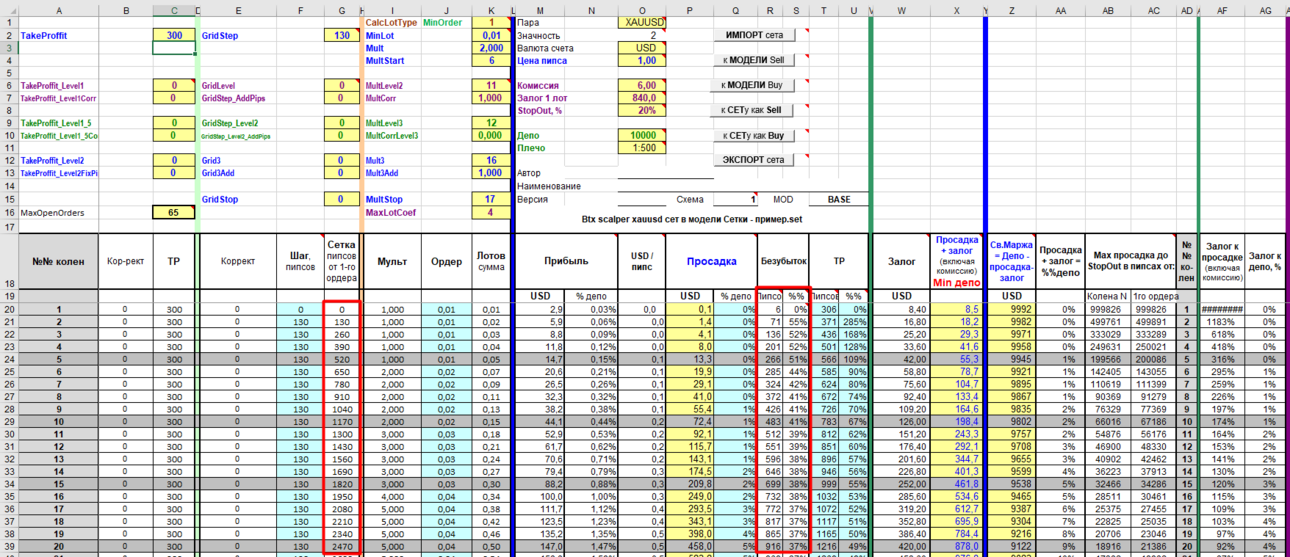Select column C header

click(x=174, y=9)
